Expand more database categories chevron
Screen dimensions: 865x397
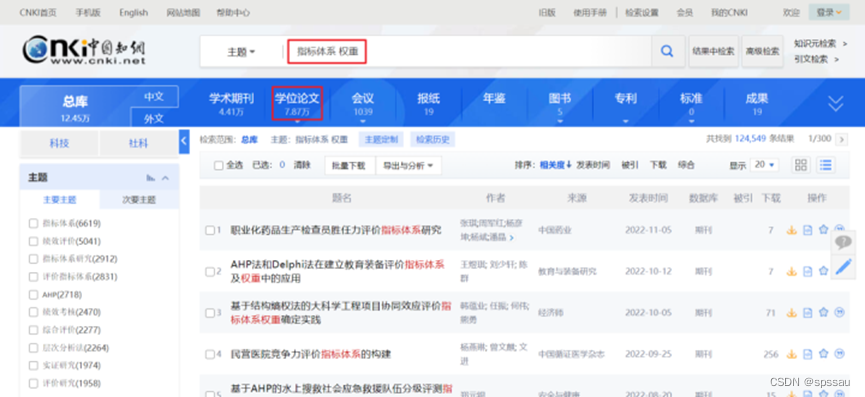coord(836,104)
